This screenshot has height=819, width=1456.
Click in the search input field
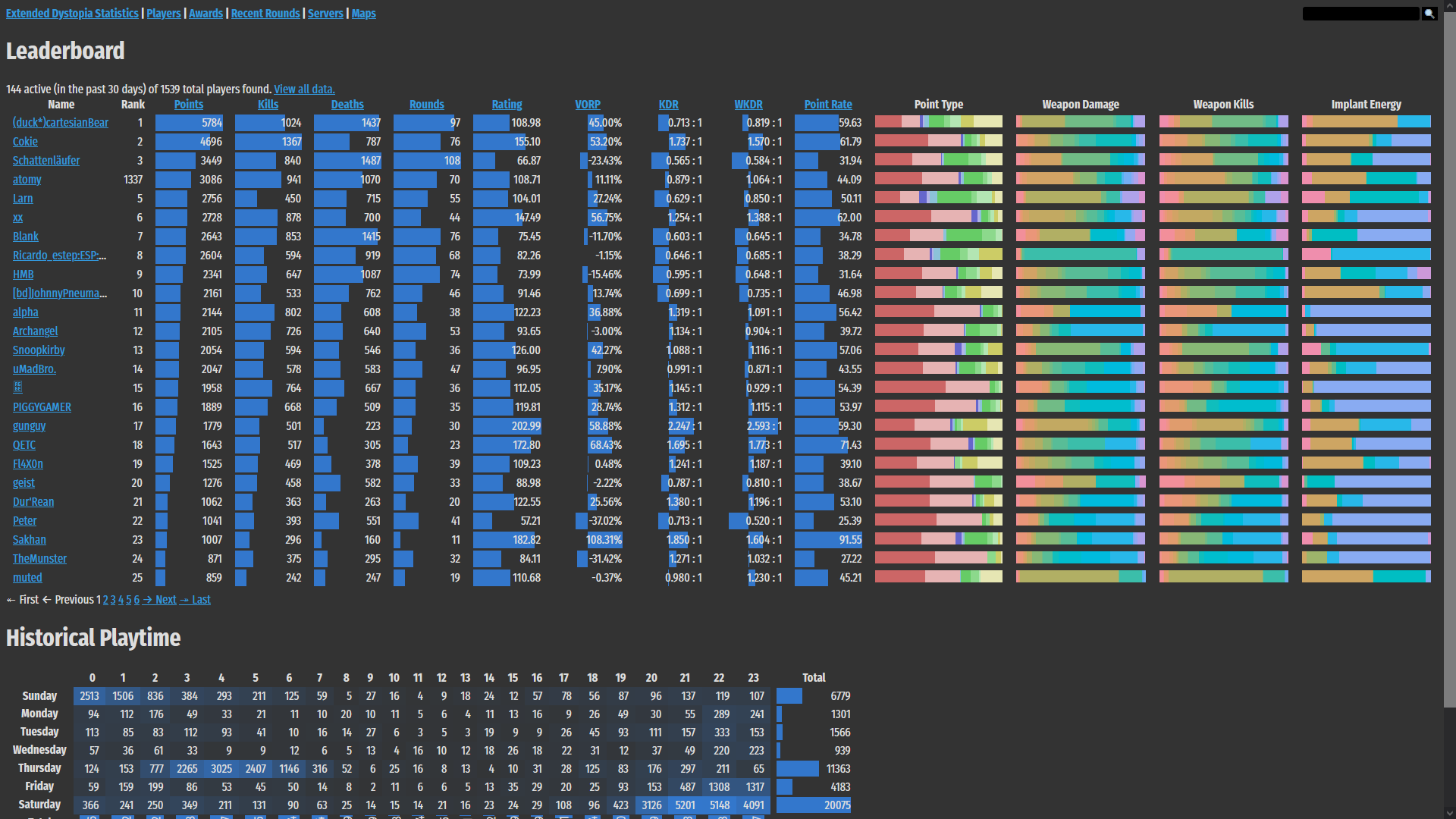point(1360,14)
